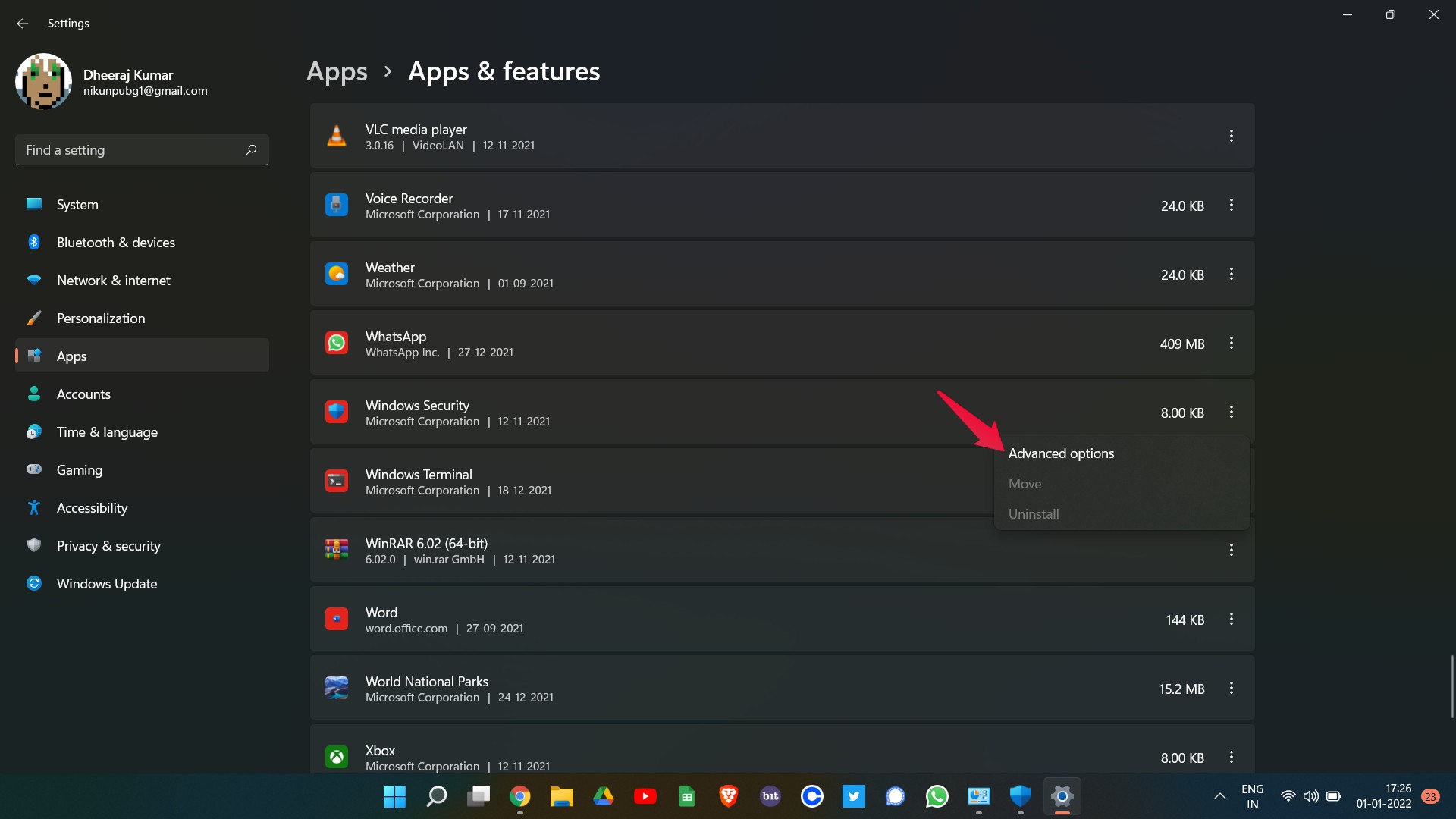
Task: Open network, volume and battery quick settings
Action: 1311,796
